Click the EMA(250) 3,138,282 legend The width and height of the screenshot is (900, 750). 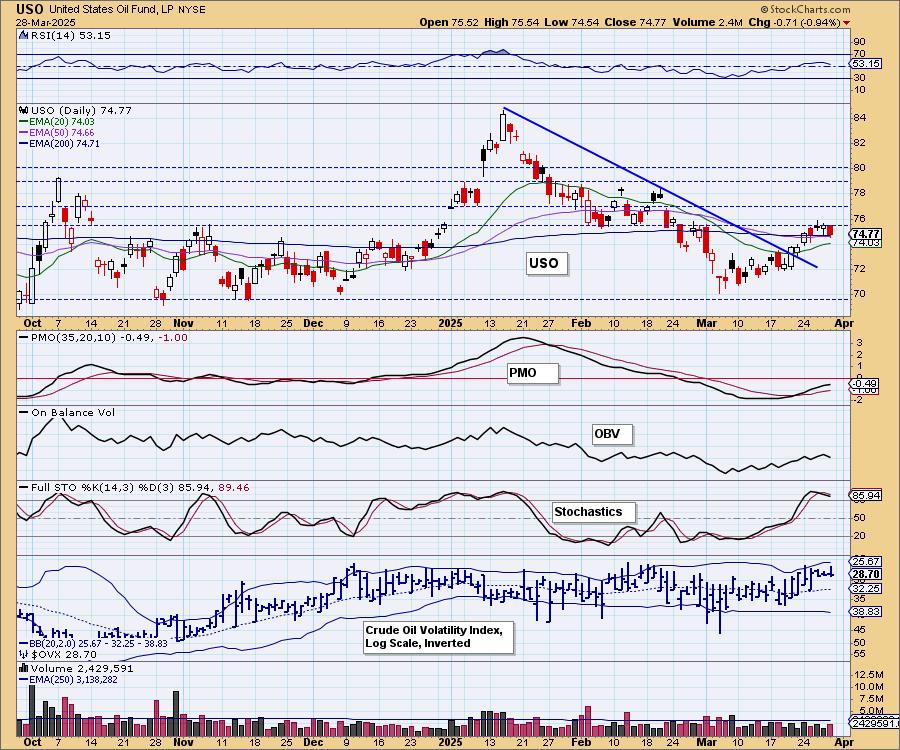coord(68,679)
